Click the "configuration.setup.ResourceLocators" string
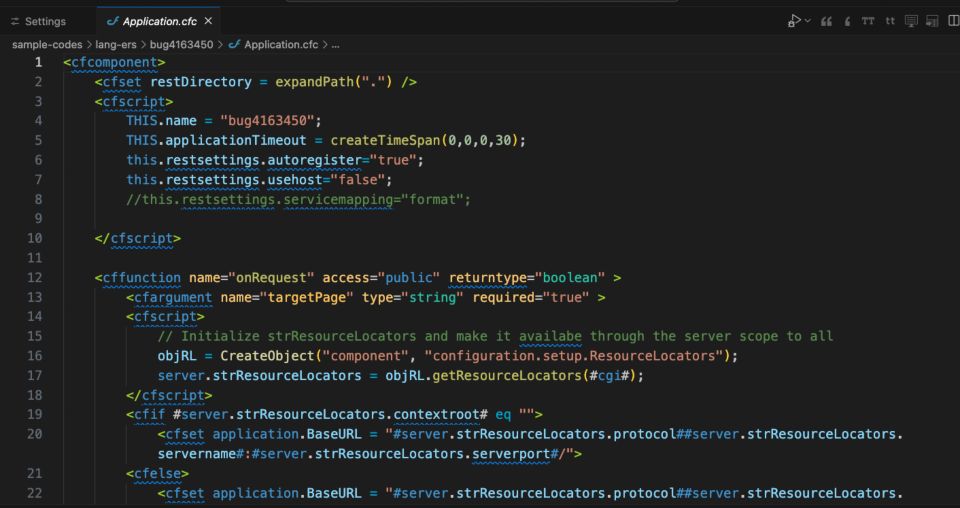Viewport: 960px width, 508px height. click(x=574, y=356)
